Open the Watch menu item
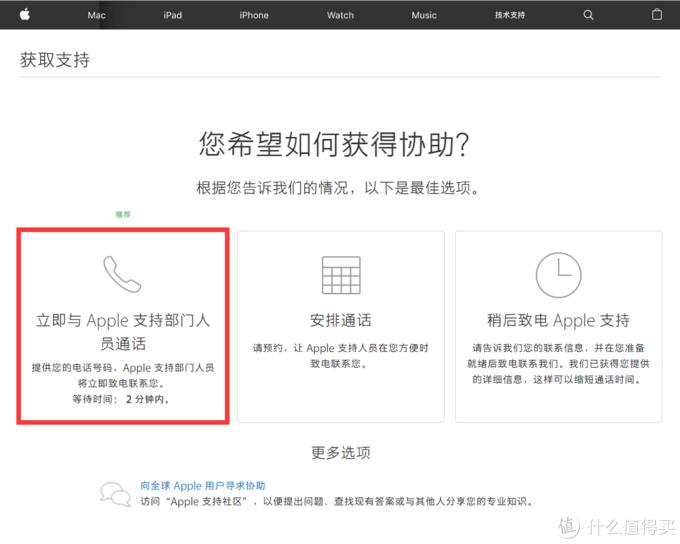Viewport: 680px width, 544px height. (340, 15)
